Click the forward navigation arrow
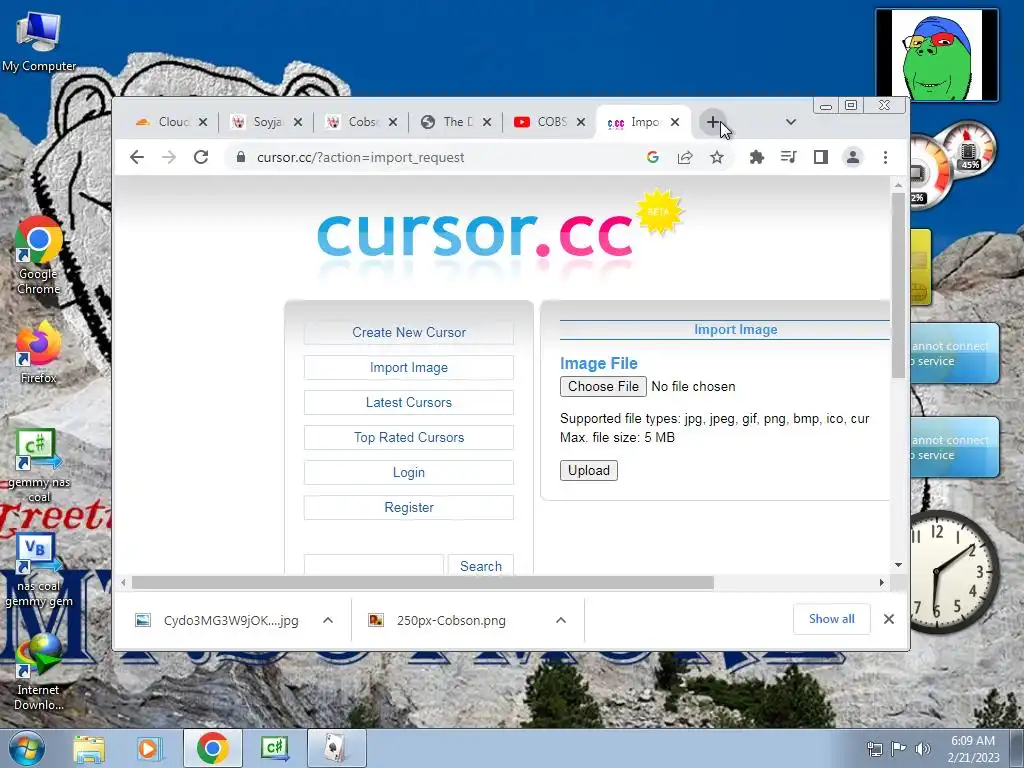The image size is (1024, 768). [168, 157]
